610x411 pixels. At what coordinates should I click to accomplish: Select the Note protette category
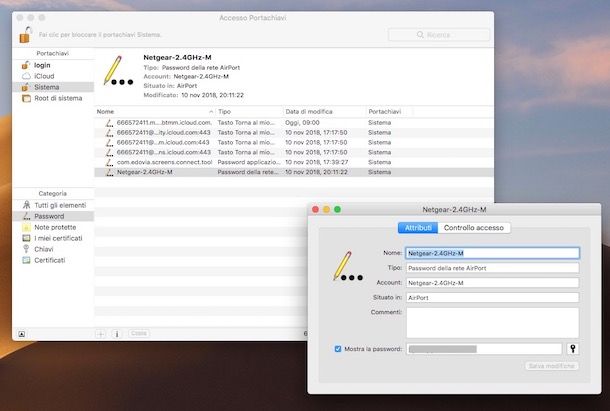pos(55,227)
